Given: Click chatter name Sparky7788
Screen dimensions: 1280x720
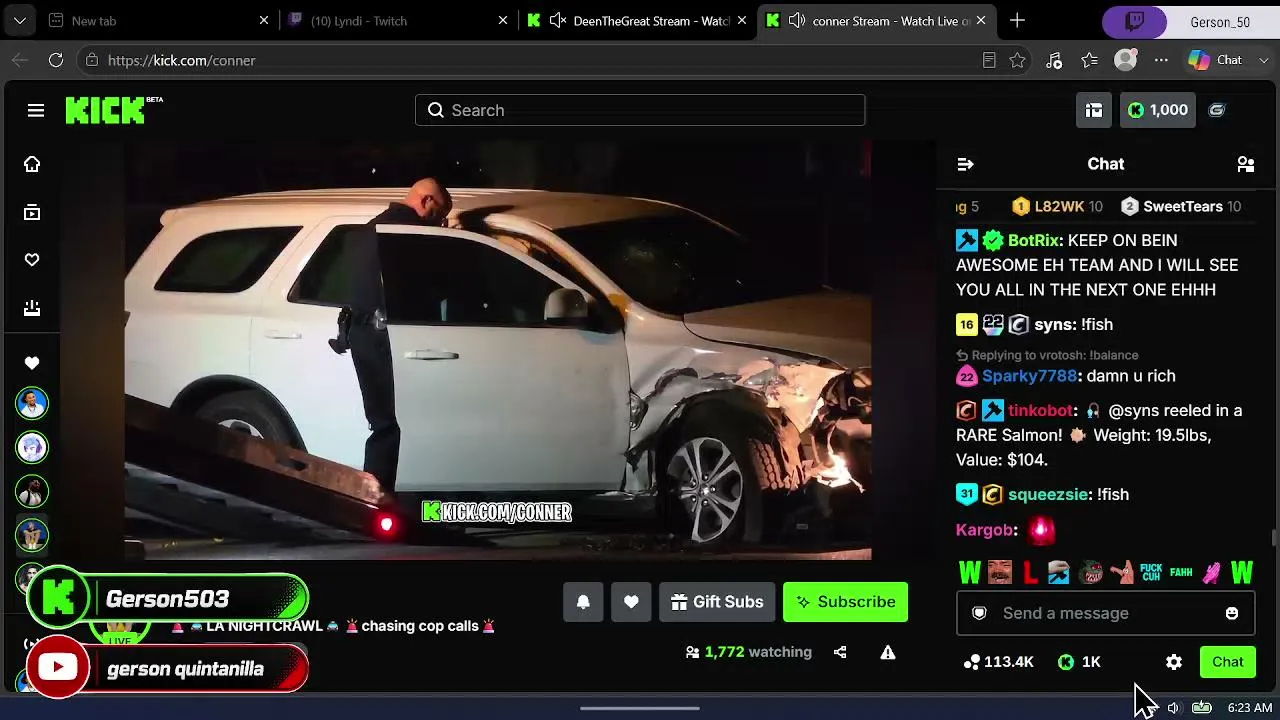Looking at the screenshot, I should (1030, 376).
